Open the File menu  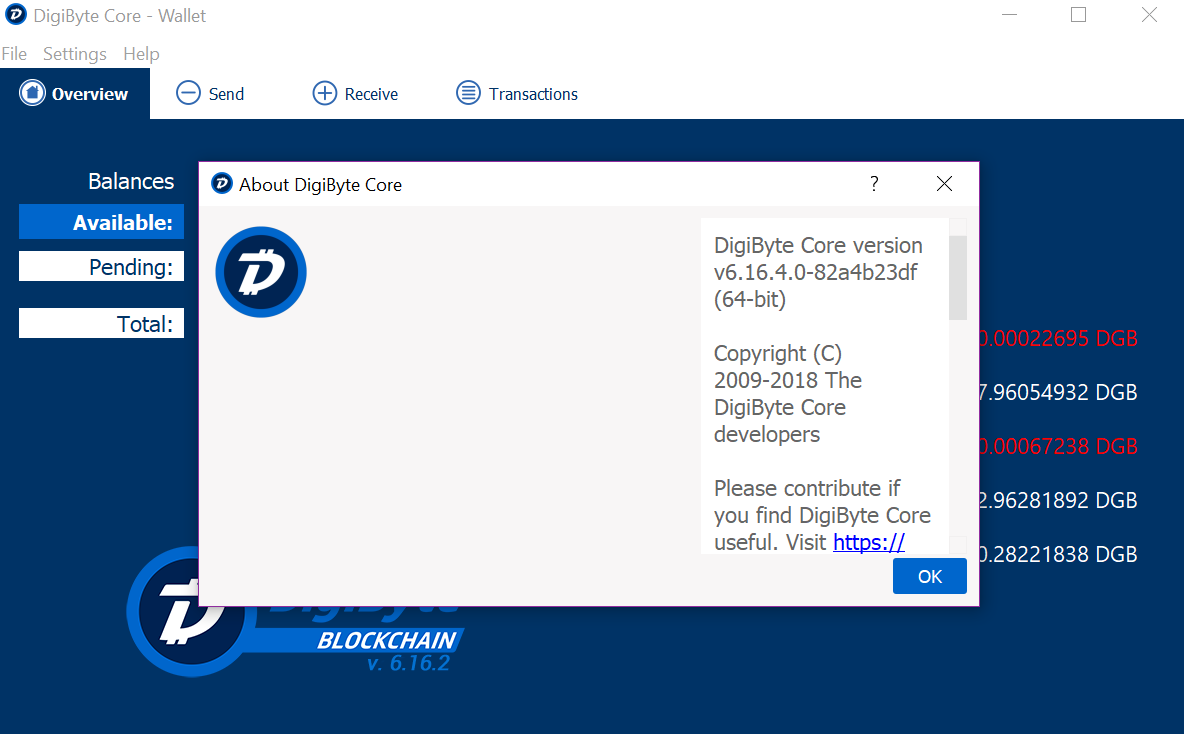click(x=15, y=53)
